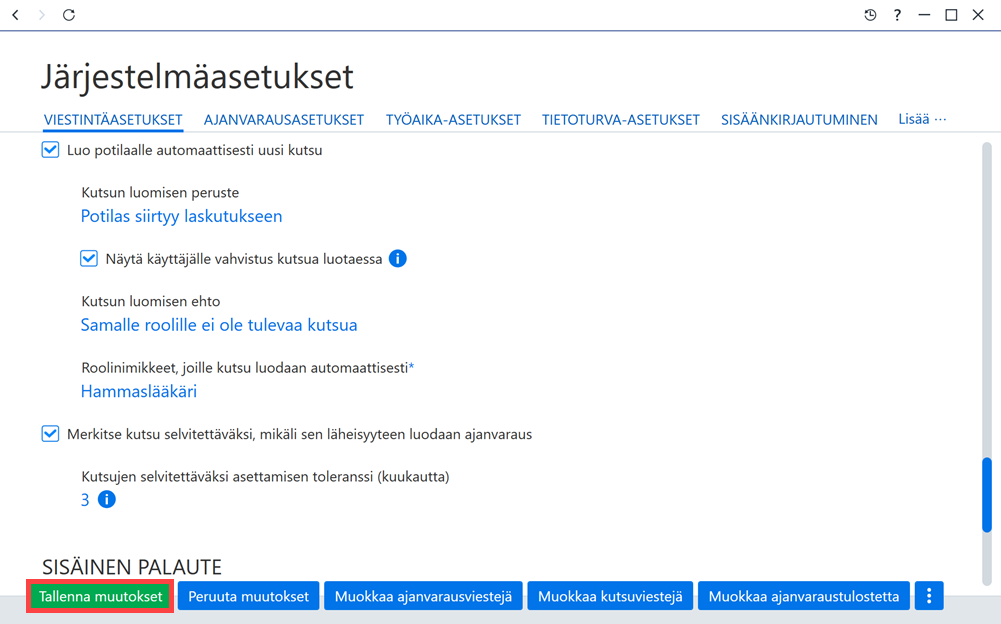The image size is (1001, 624).
Task: Switch to AJANVARAUSASETUKSET tab
Action: coord(284,120)
